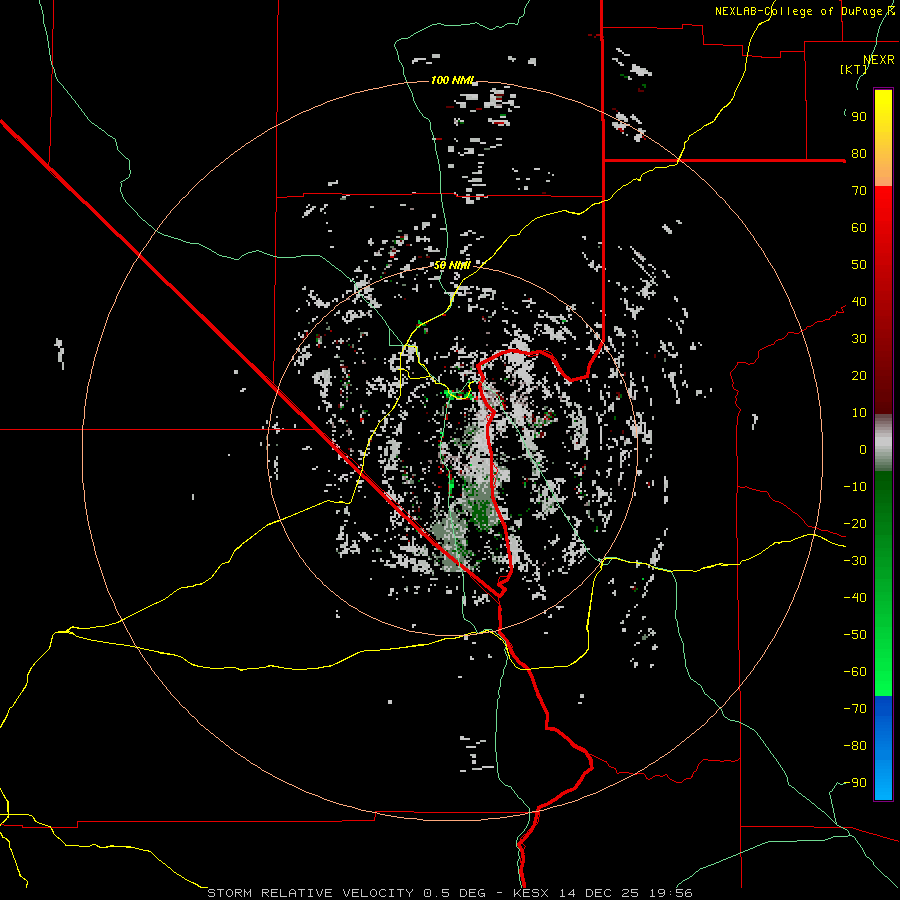The image size is (900, 900).
Task: Click the "60" value on the velocity scale
Action: tap(859, 228)
